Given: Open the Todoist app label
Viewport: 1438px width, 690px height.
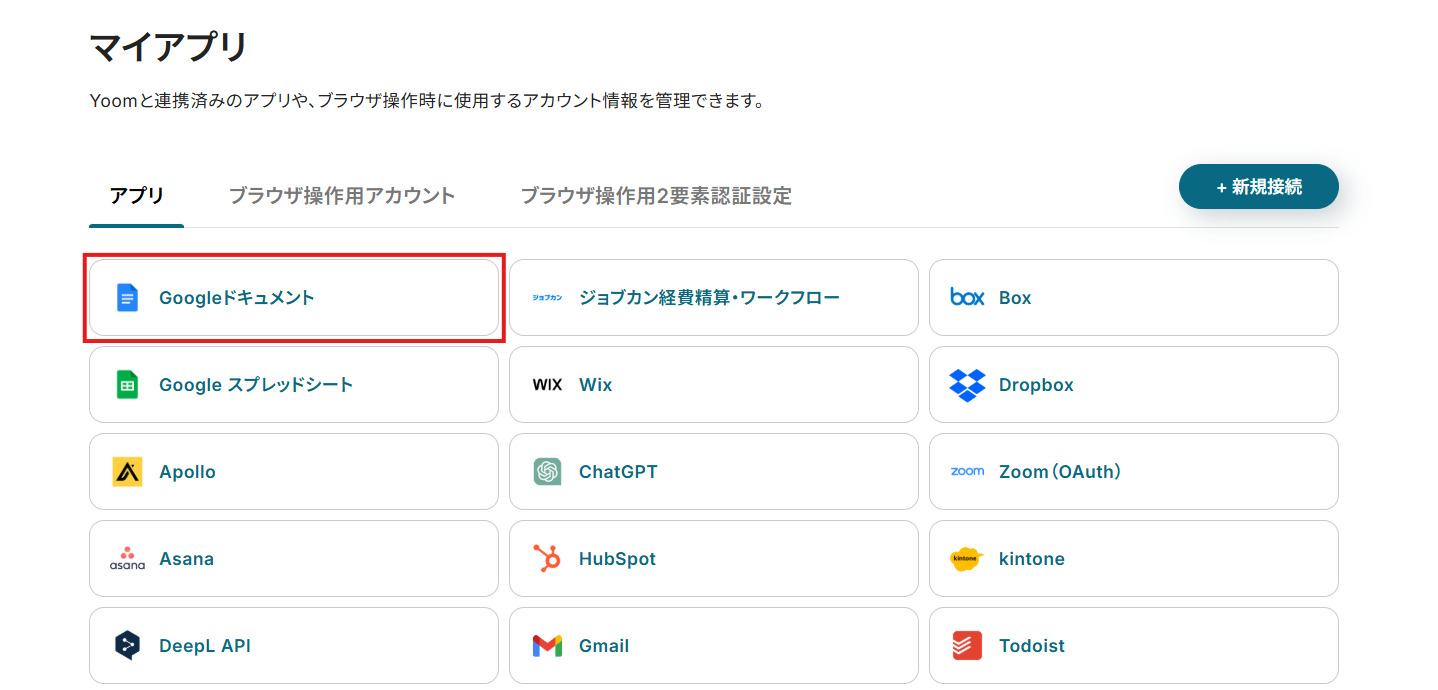Looking at the screenshot, I should [1032, 646].
